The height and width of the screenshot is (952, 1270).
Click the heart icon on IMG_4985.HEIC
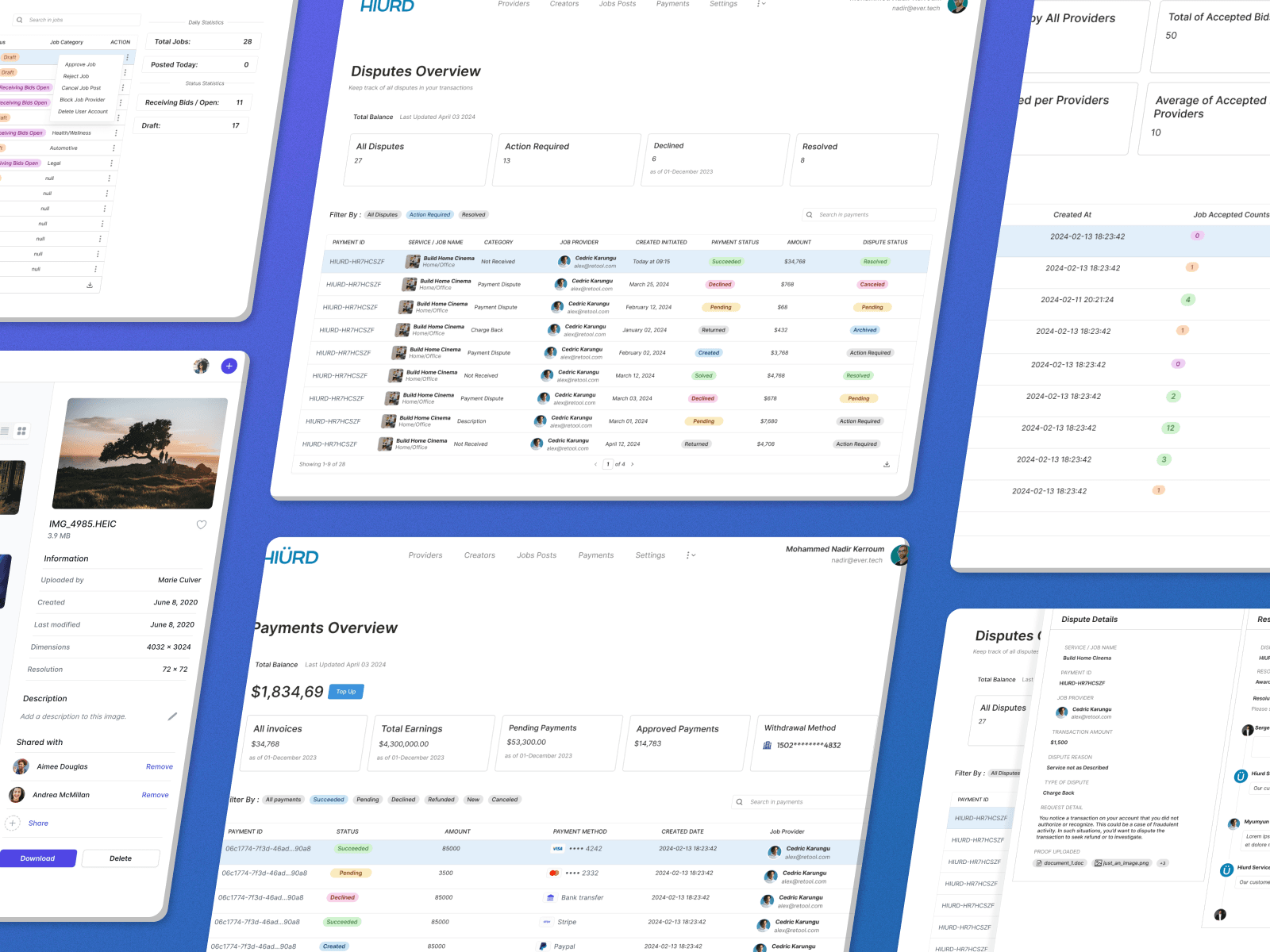(201, 524)
